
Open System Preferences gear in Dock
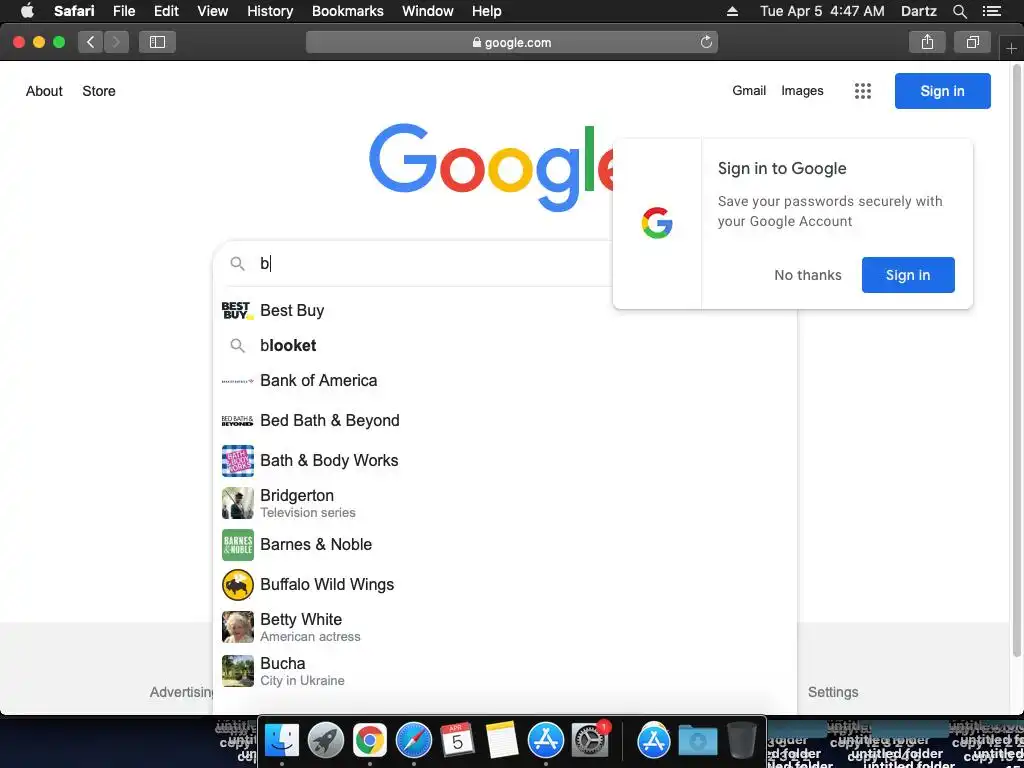point(590,740)
